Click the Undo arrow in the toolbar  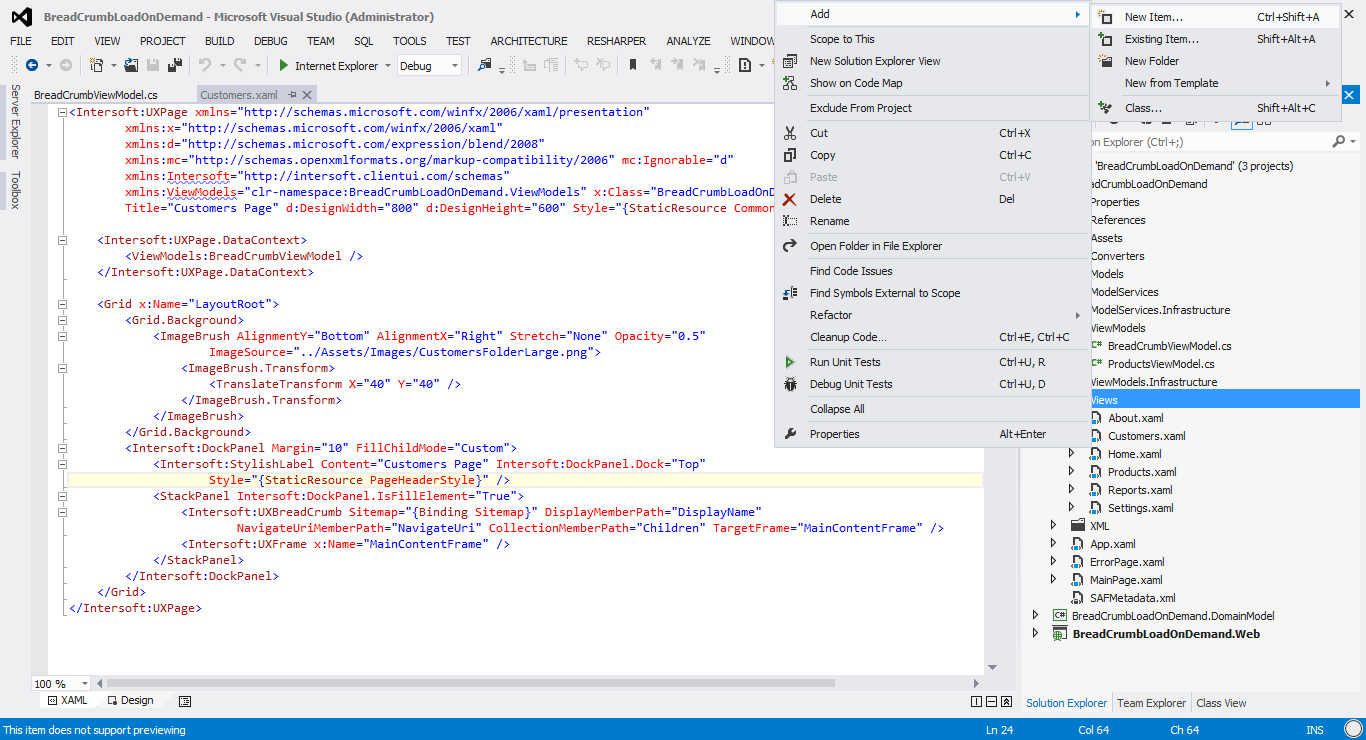[205, 65]
